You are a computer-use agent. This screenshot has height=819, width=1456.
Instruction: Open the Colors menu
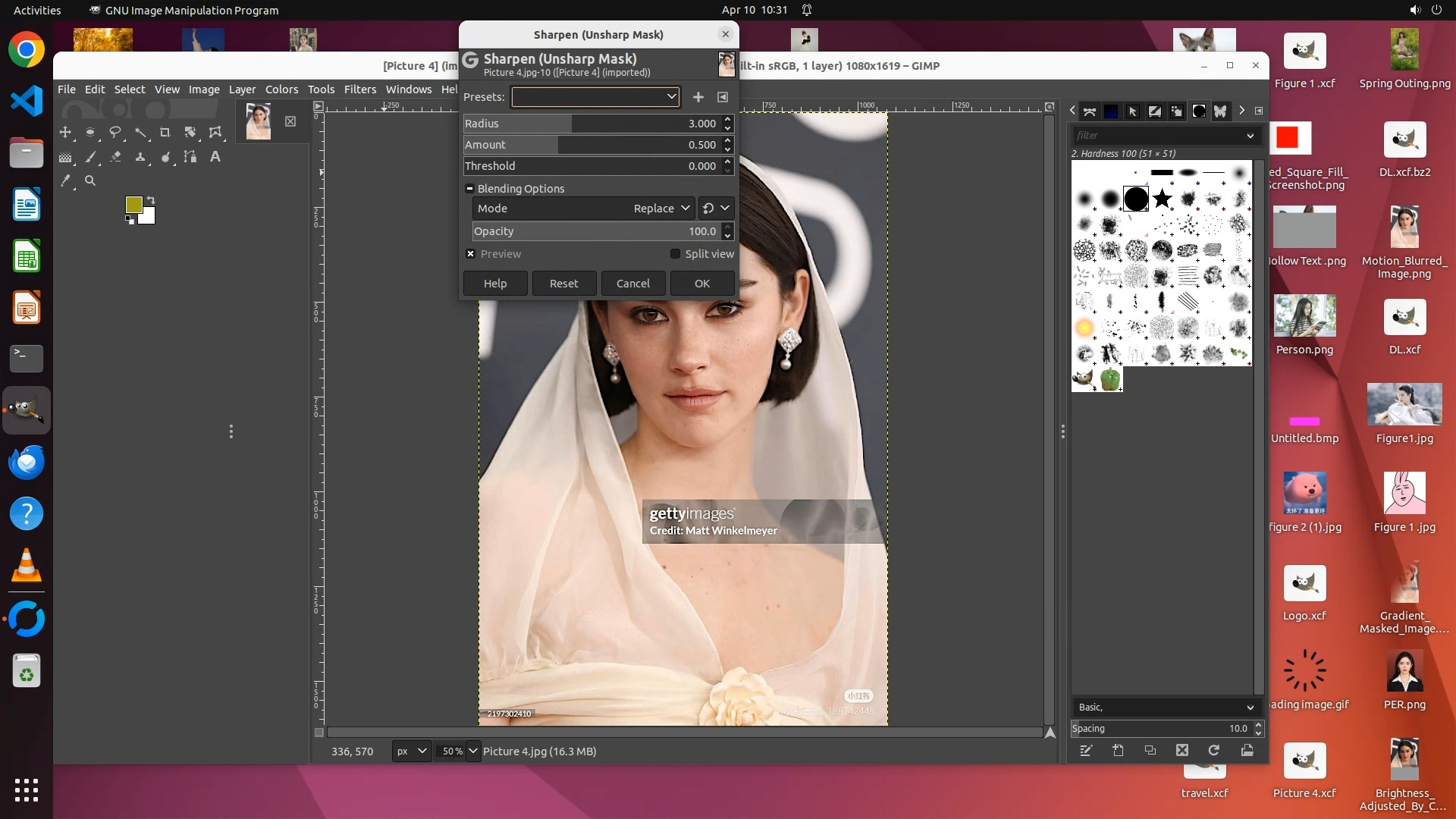tap(281, 89)
